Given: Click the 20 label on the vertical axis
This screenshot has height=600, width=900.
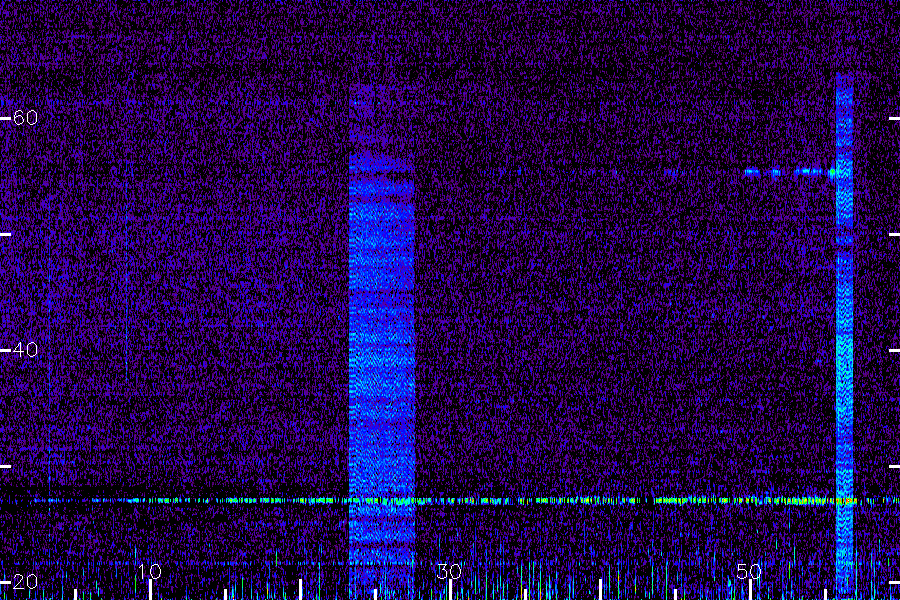Looking at the screenshot, I should (x=25, y=582).
